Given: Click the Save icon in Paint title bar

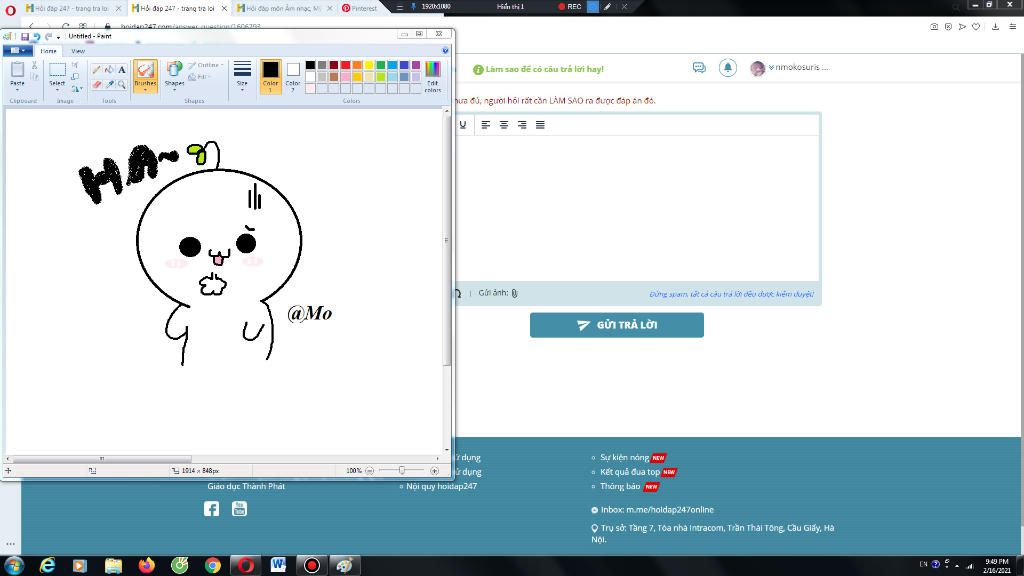Looking at the screenshot, I should coord(25,37).
